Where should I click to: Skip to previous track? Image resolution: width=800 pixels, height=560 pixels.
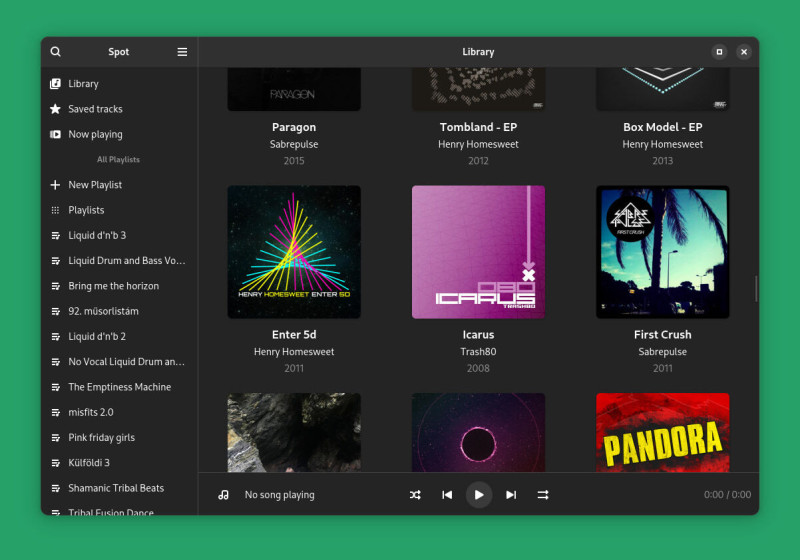point(447,495)
